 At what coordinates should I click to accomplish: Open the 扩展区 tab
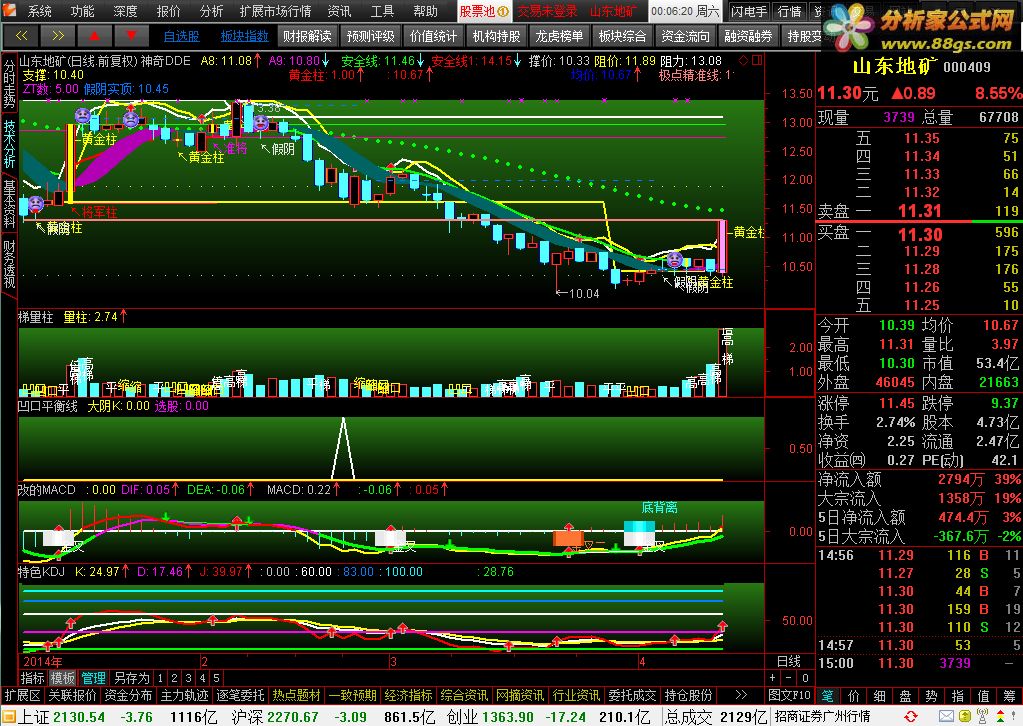23,695
